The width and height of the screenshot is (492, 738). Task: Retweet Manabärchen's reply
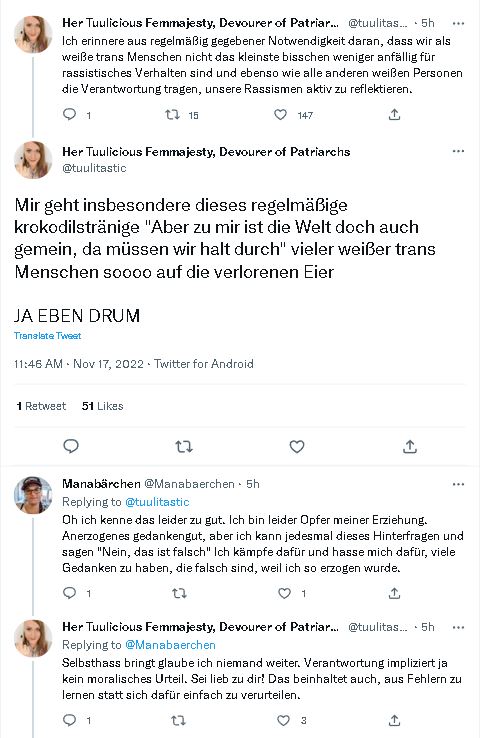coord(179,593)
